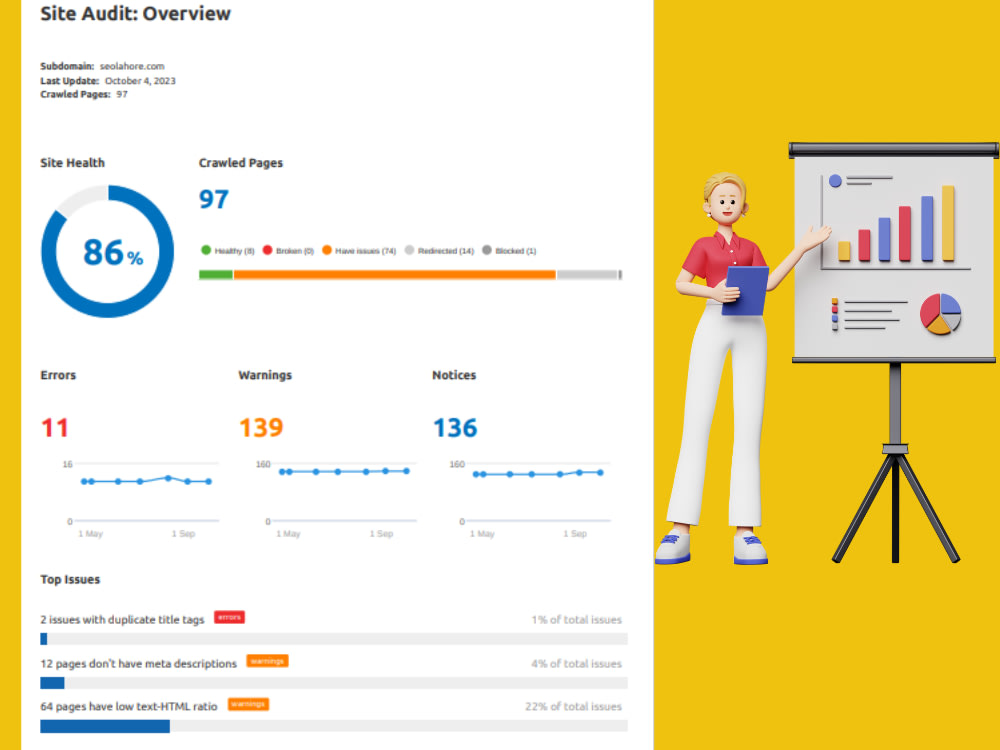Image resolution: width=1000 pixels, height=750 pixels.
Task: Click the gray redirected segment of crawled bar
Action: tap(587, 275)
